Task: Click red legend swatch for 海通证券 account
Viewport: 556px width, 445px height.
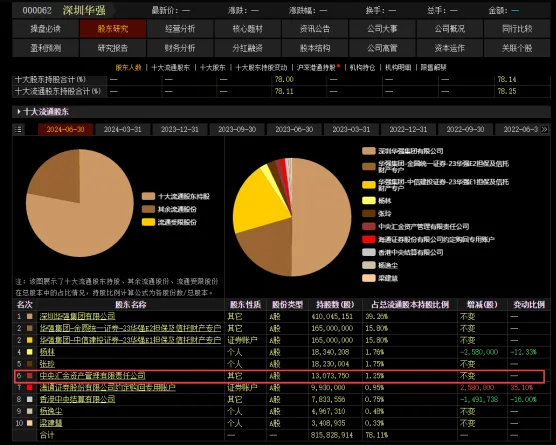Action: [x=369, y=239]
